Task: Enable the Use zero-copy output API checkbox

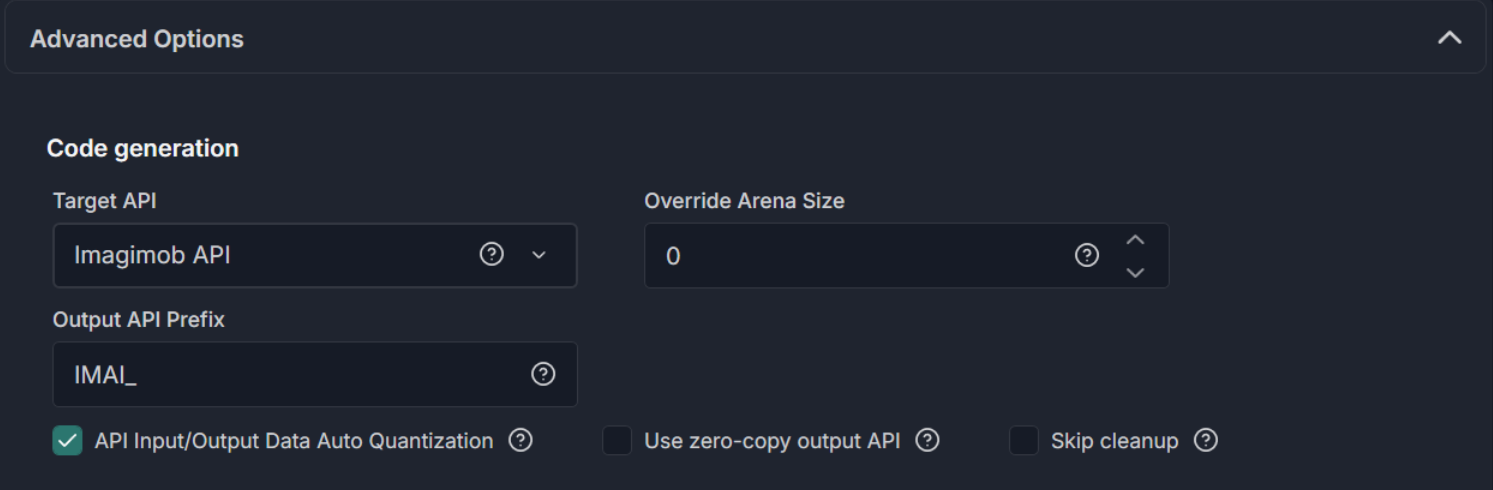Action: click(x=617, y=440)
